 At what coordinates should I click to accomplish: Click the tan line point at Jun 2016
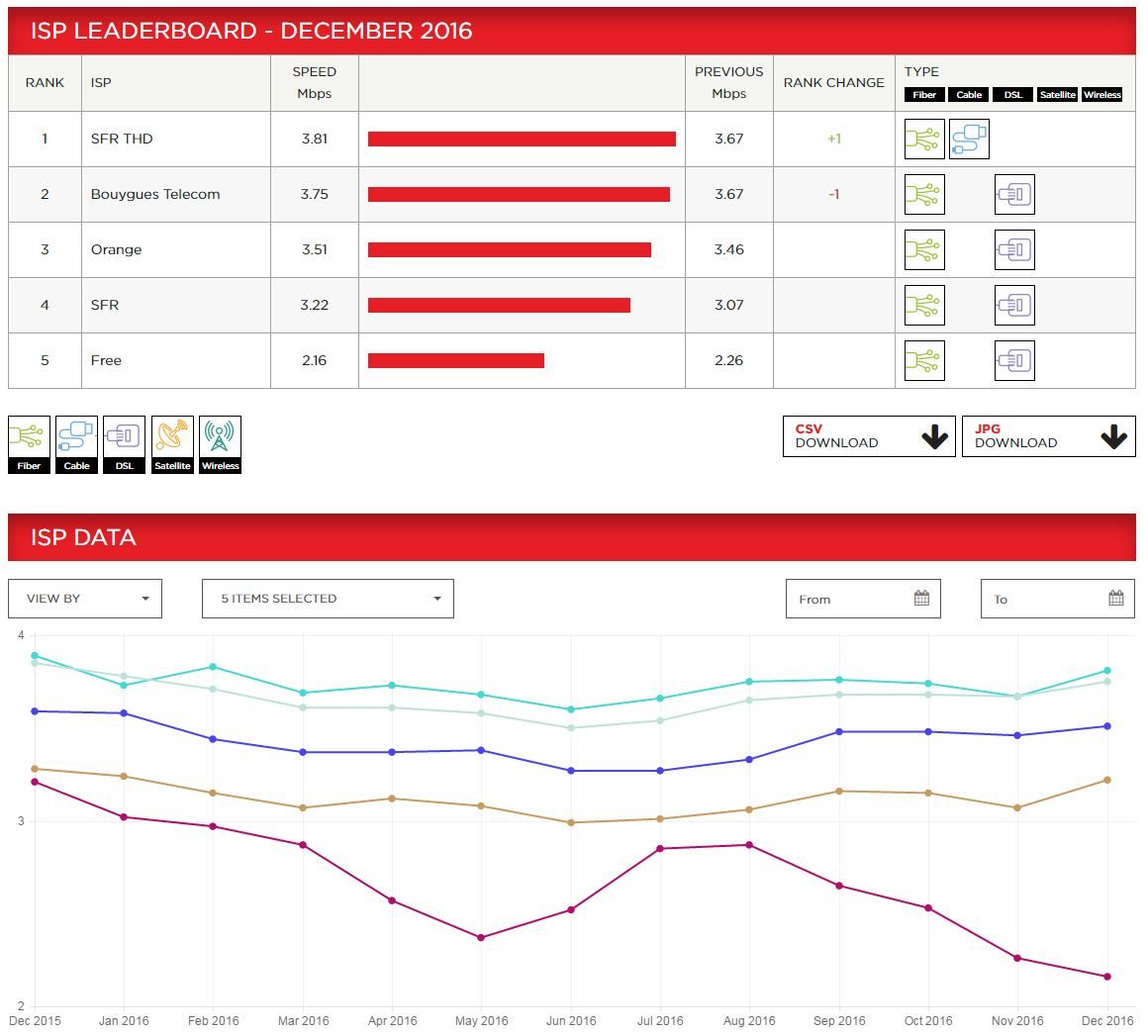(x=571, y=823)
